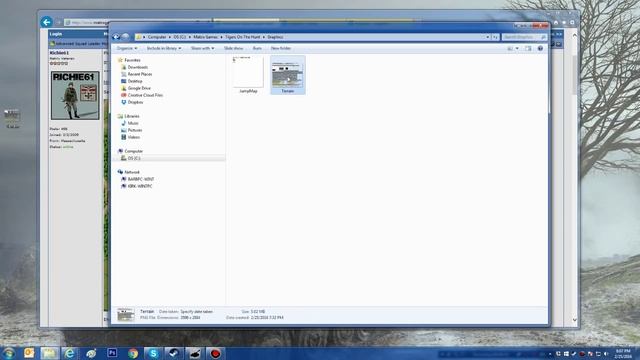Open Steam from the taskbar

(x=174, y=353)
